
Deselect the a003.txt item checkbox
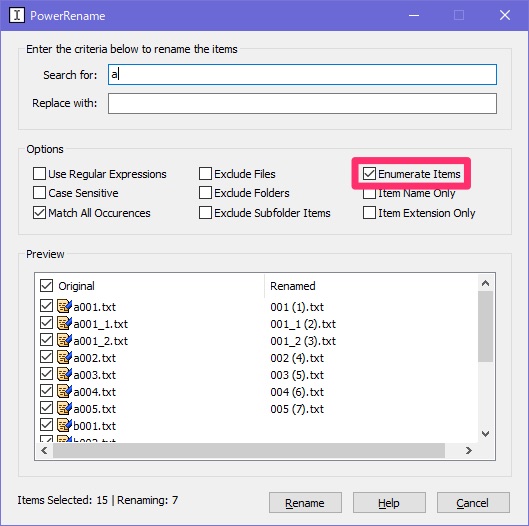click(46, 373)
